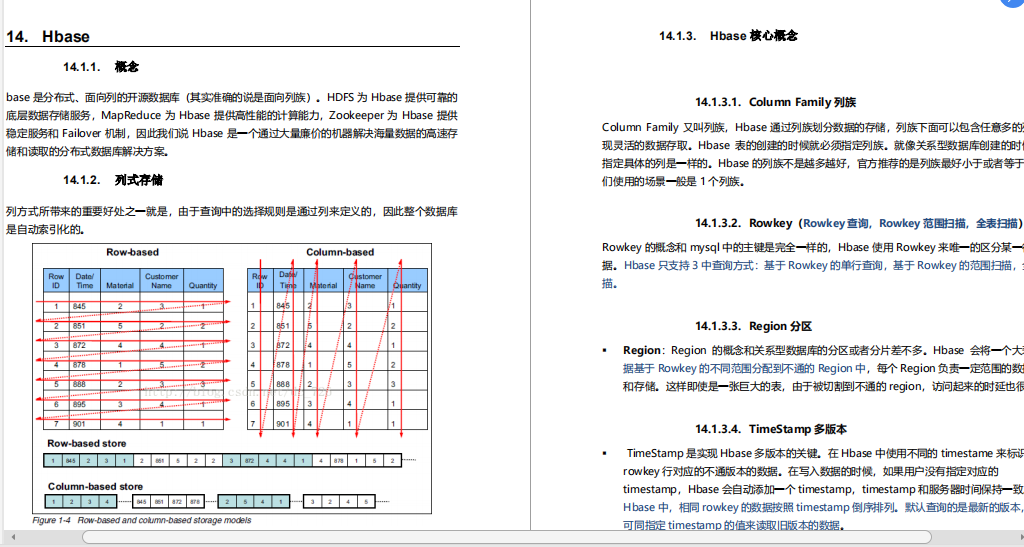Click the paragraph mentioning "MapReduce 为 Hbase"
The height and width of the screenshot is (547, 1024).
232,125
